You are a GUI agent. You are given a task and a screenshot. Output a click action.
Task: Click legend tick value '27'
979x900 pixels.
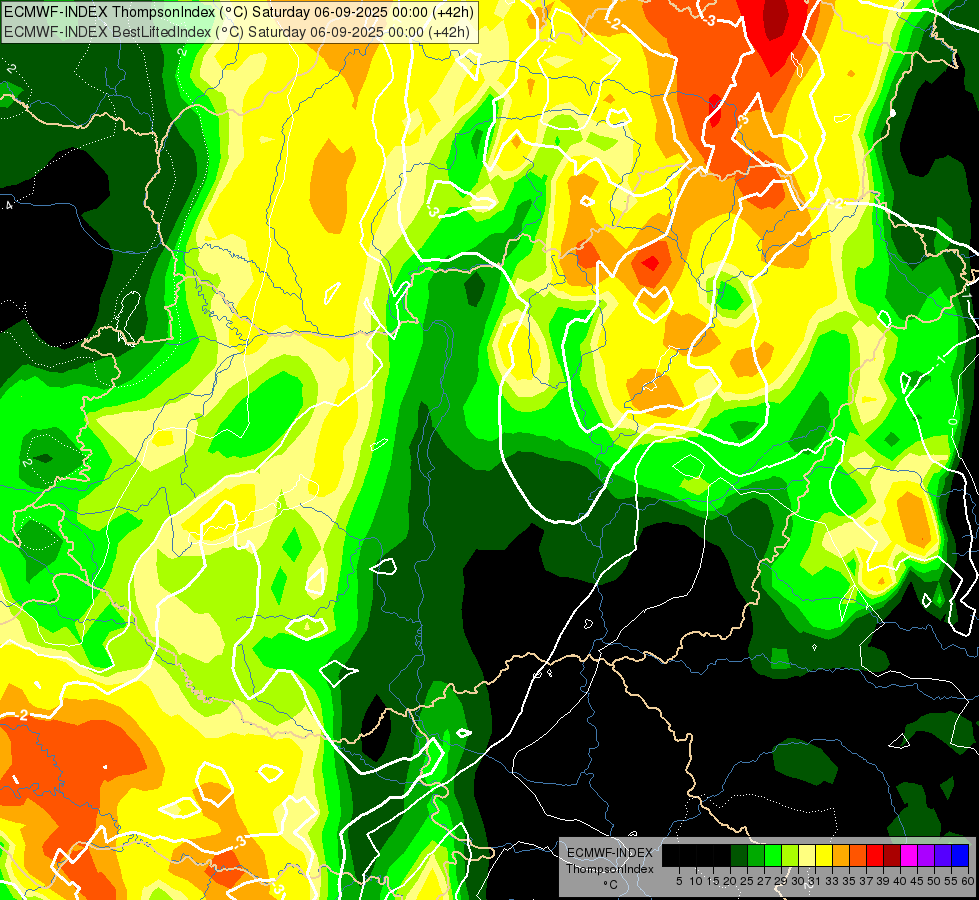click(x=764, y=881)
